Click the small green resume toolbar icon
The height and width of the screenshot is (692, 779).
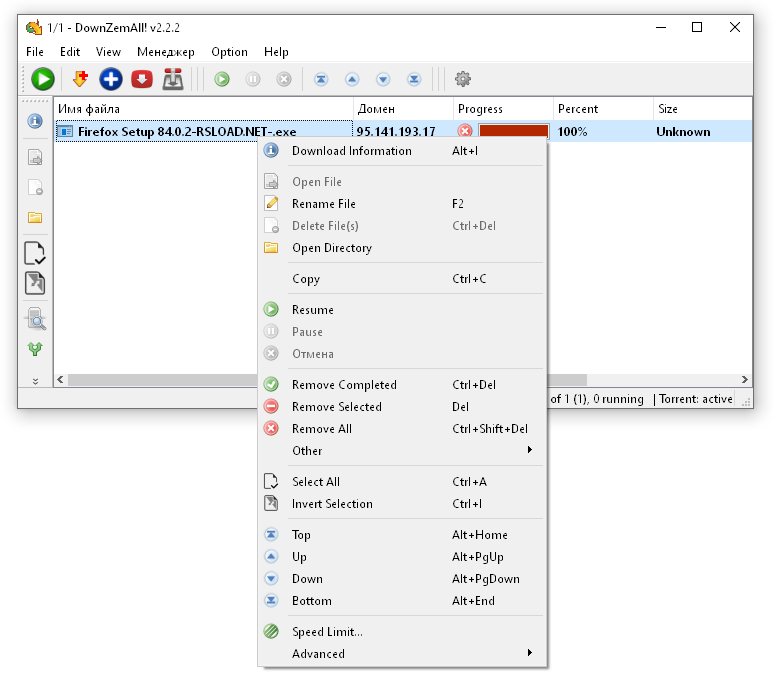tap(222, 79)
